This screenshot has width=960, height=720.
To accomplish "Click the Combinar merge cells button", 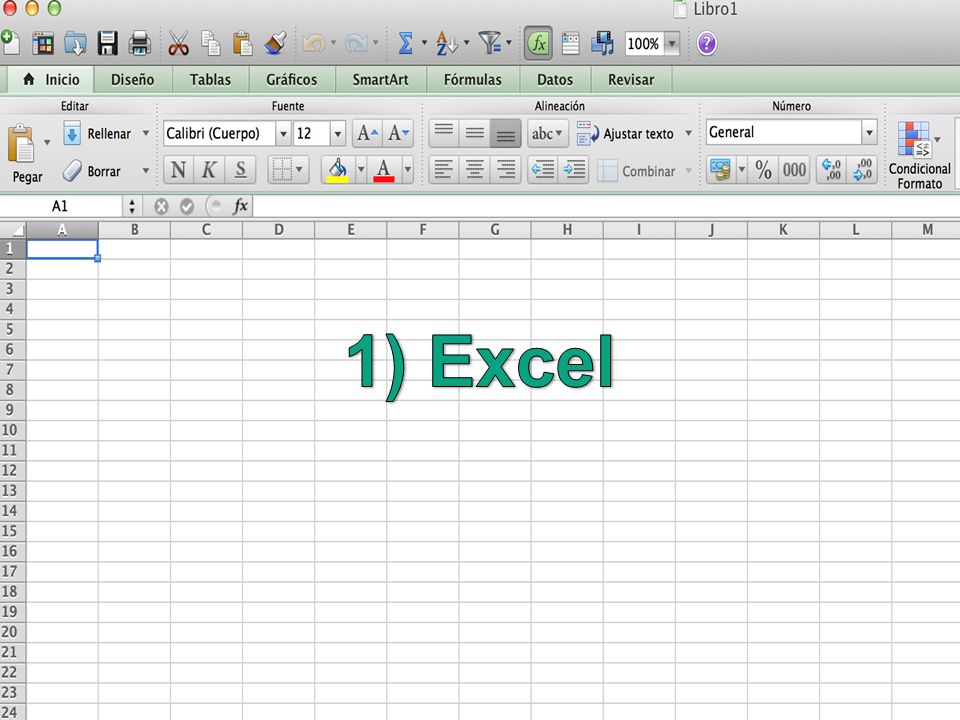I will (637, 171).
